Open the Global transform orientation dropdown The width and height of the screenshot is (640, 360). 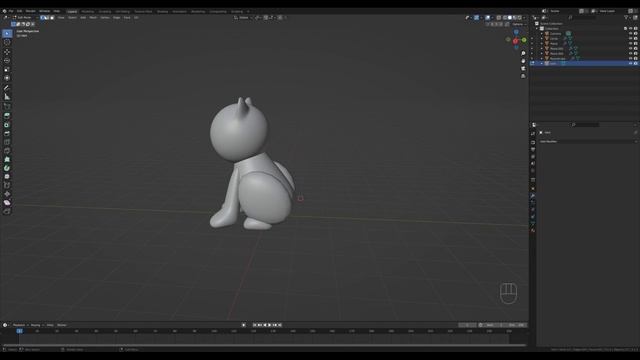[242, 18]
